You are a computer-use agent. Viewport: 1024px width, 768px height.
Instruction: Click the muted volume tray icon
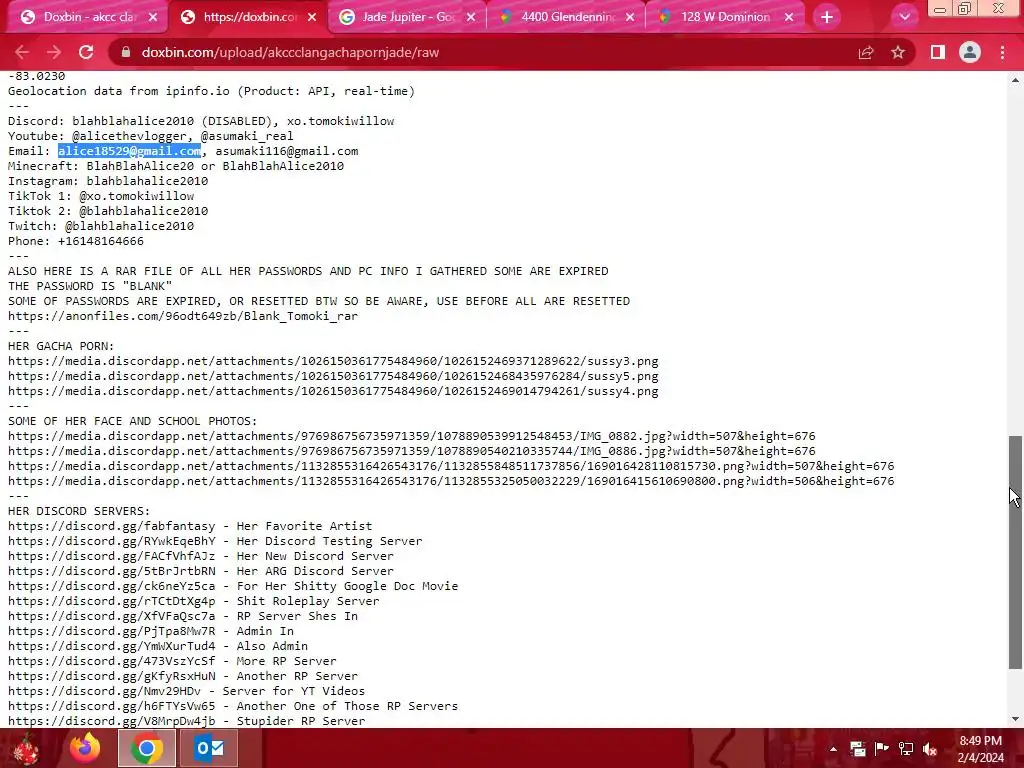930,748
